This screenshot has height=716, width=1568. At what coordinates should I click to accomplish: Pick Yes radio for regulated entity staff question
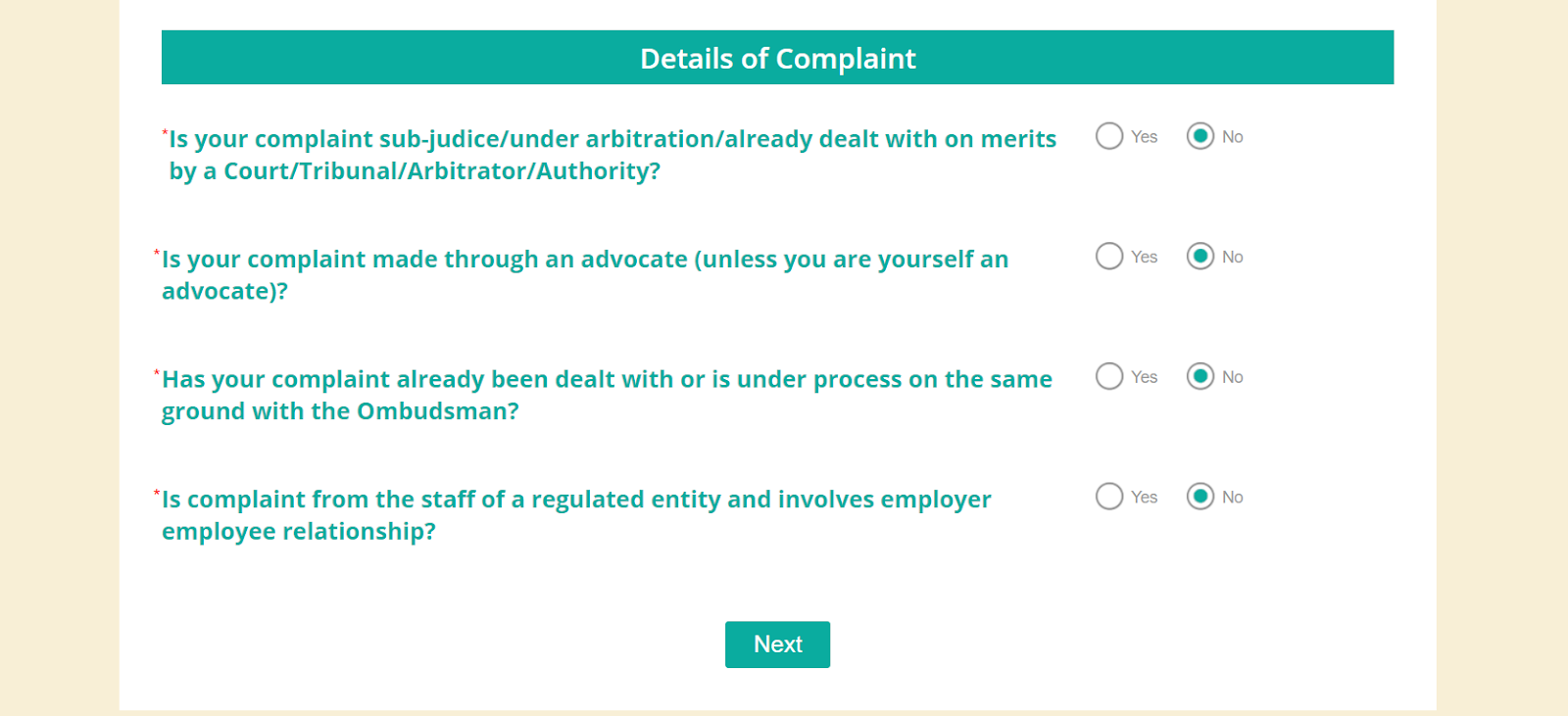point(1109,497)
